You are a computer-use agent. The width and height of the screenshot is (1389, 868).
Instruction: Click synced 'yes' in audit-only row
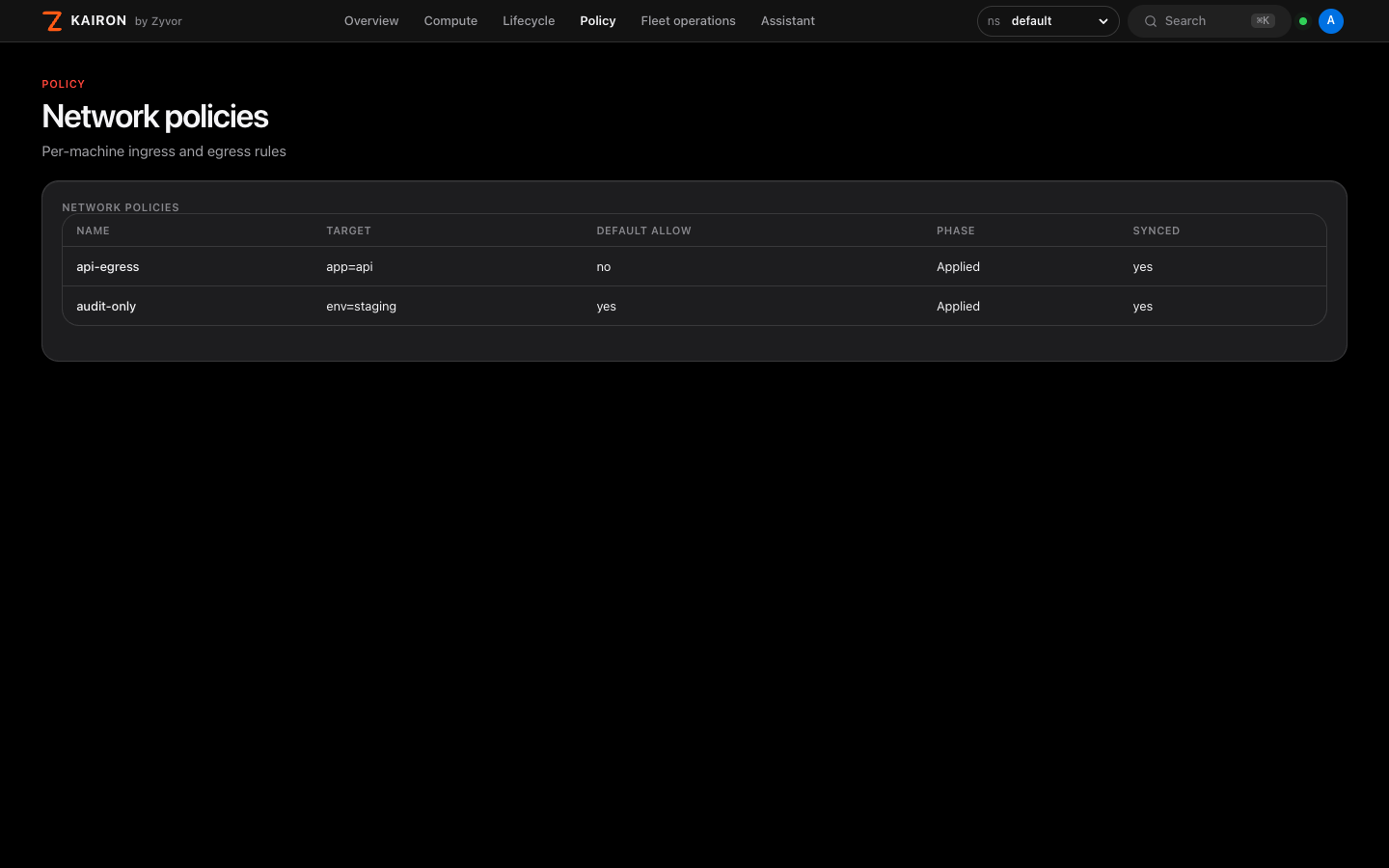[x=1143, y=307]
